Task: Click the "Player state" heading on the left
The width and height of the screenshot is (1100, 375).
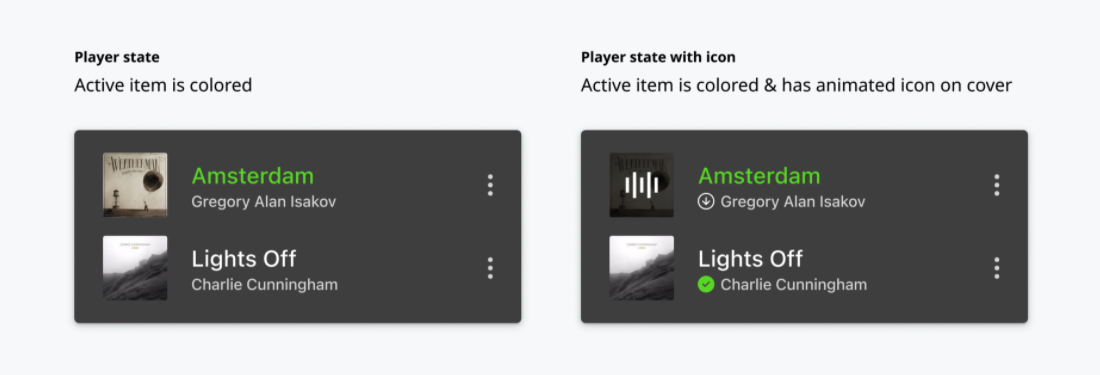Action: tap(116, 57)
